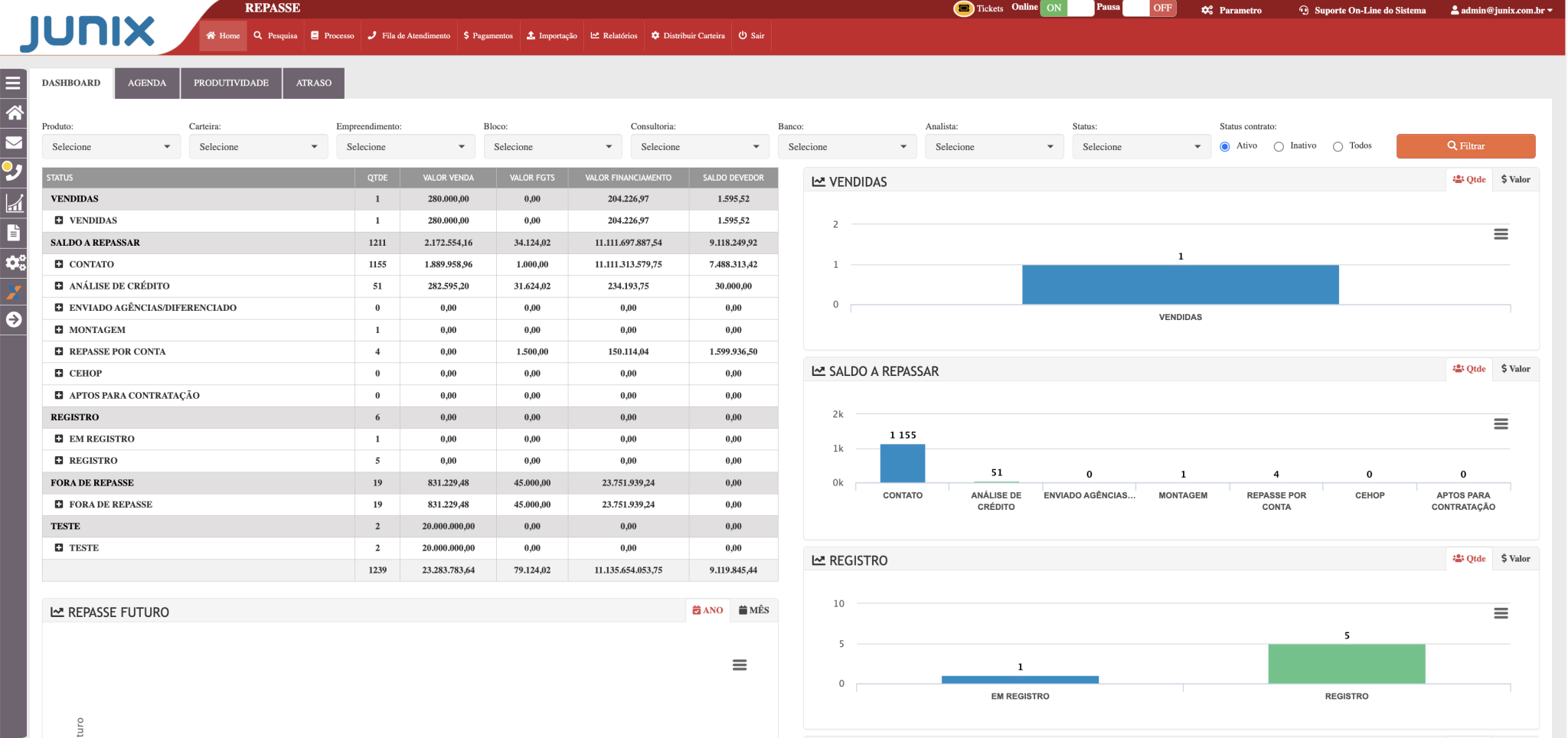Screen dimensions: 1568x738
Task: Select the Todos contract status radio button
Action: tap(1338, 147)
